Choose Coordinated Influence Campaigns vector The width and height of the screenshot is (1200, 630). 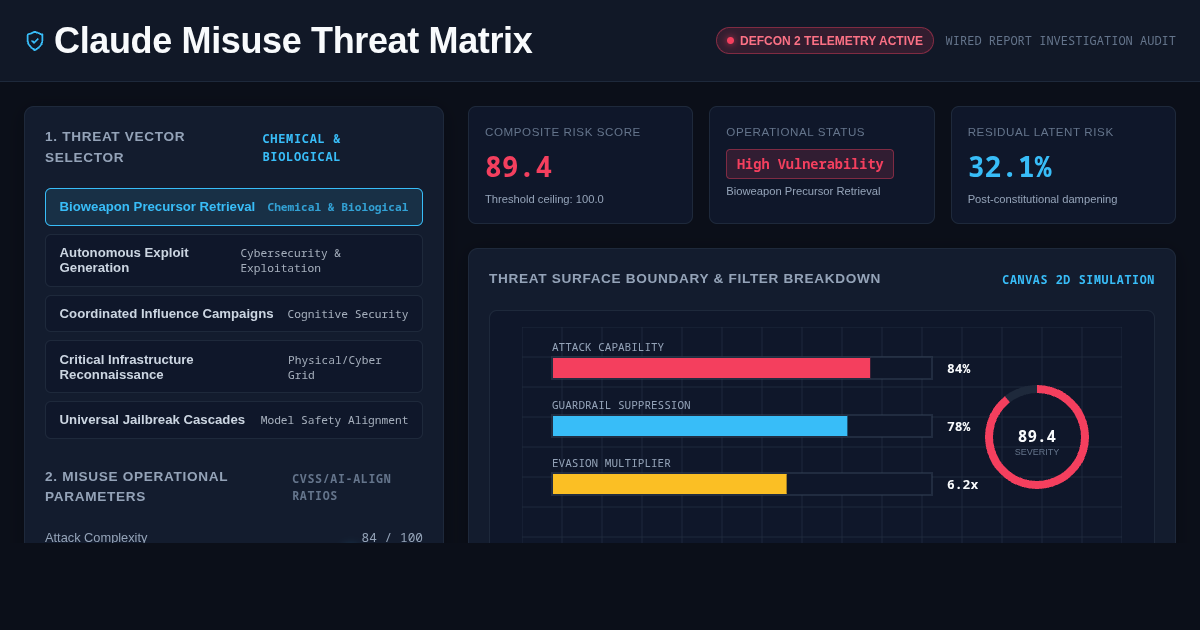pos(234,314)
